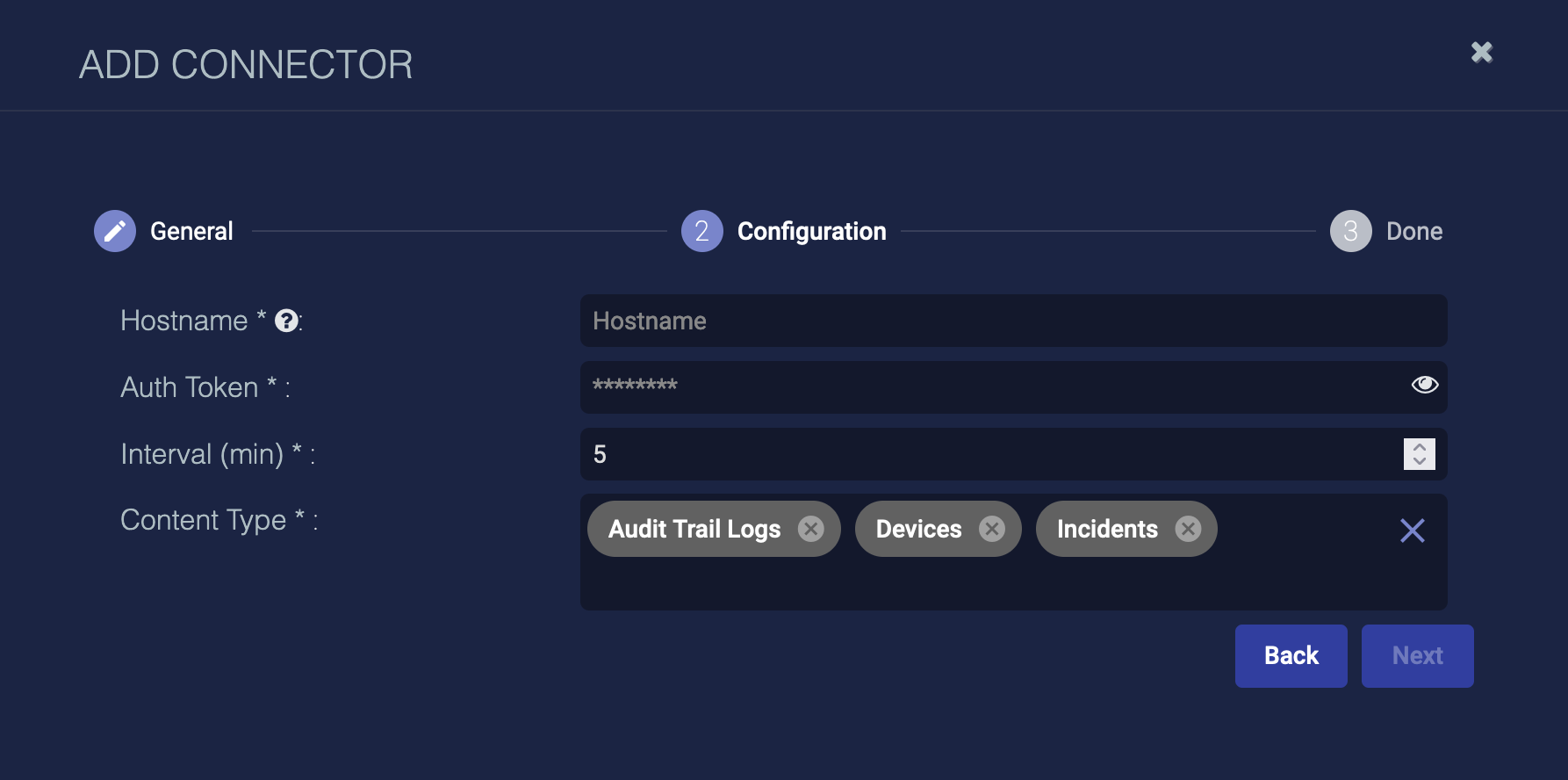The height and width of the screenshot is (780, 1568).
Task: Select the Done step label
Action: pos(1413,231)
